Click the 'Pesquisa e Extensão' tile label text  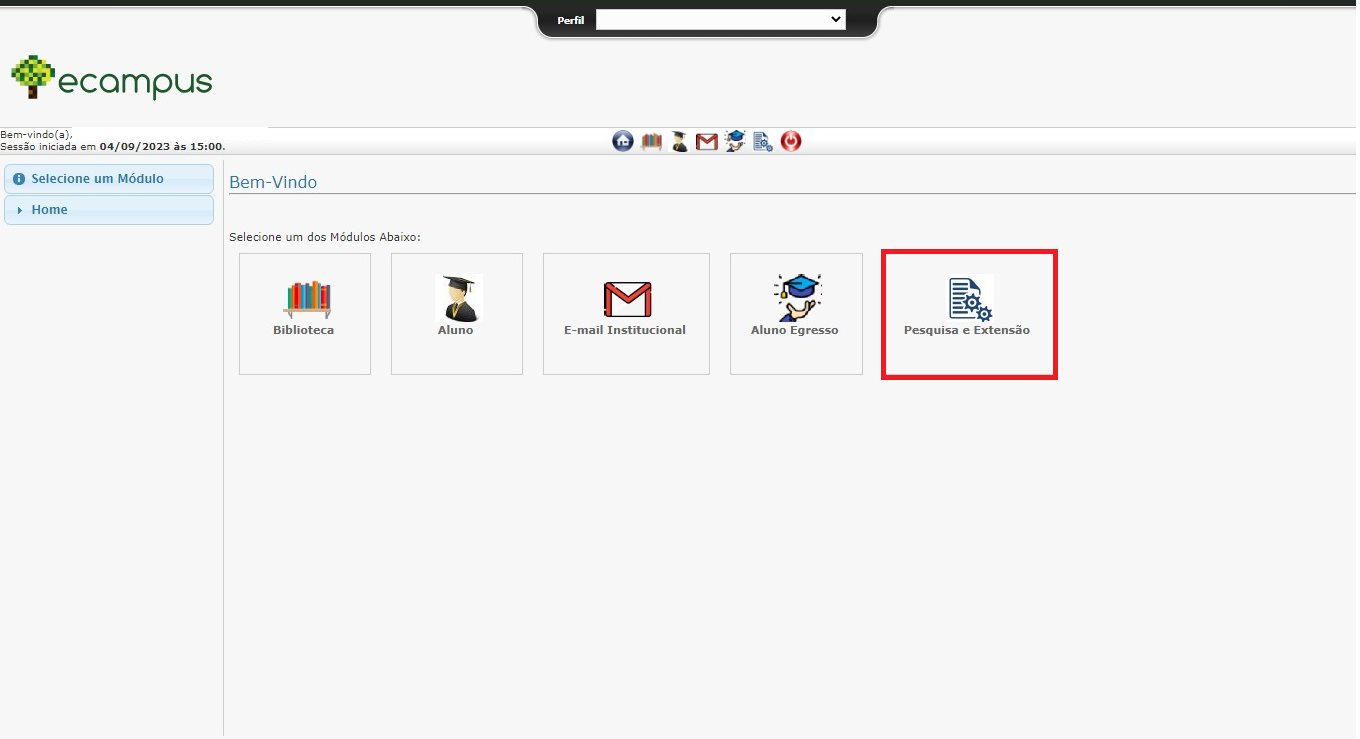966,330
